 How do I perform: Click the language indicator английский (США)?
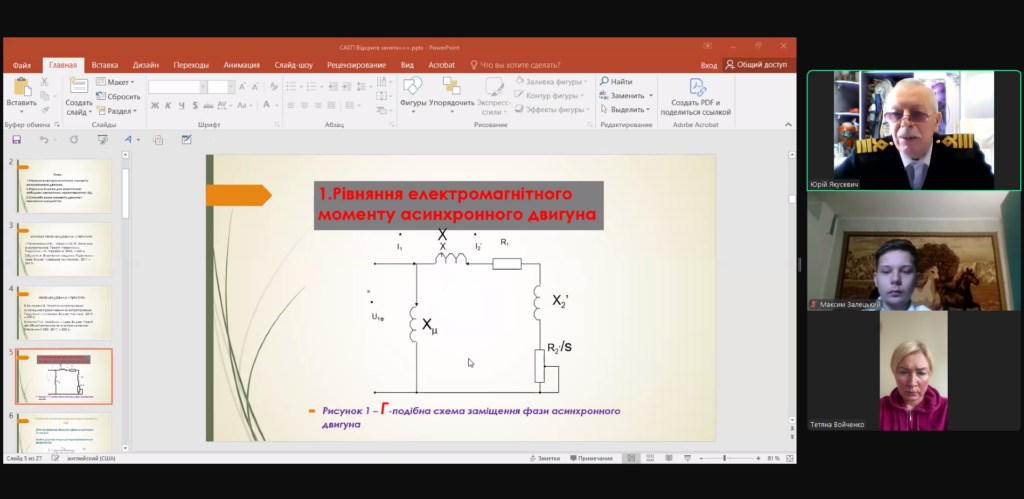[x=91, y=459]
